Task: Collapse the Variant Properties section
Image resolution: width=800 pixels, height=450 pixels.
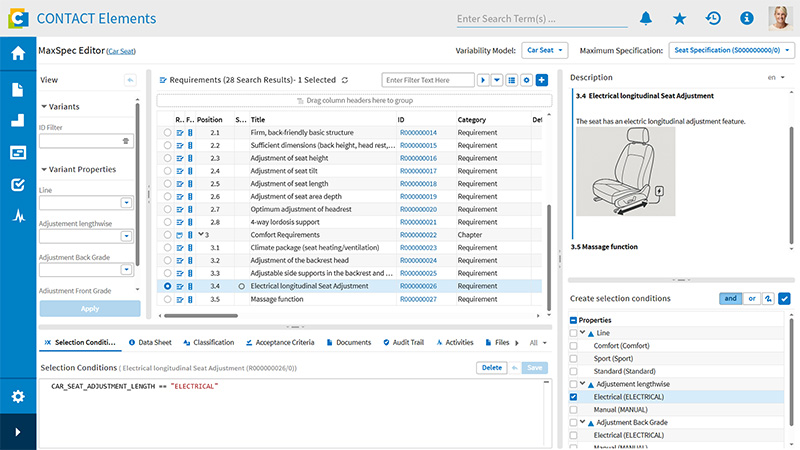Action: click(x=45, y=169)
